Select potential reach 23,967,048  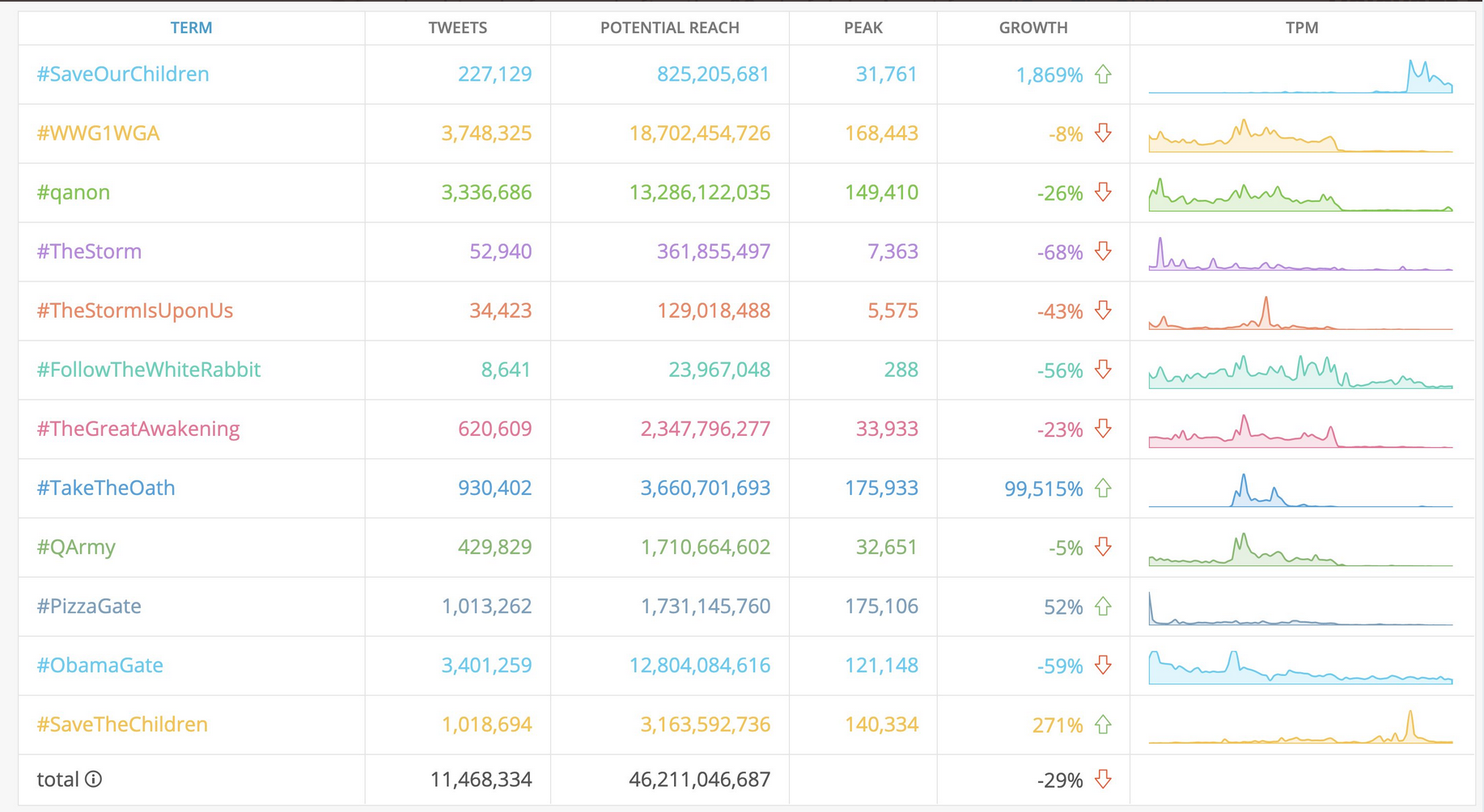click(x=719, y=369)
